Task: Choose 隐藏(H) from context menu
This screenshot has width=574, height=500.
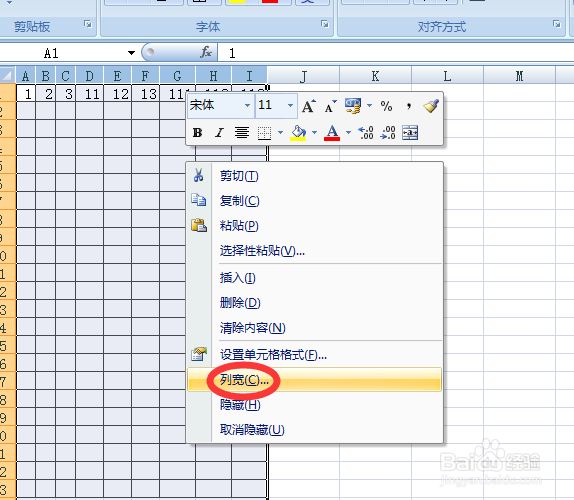Action: (x=314, y=404)
